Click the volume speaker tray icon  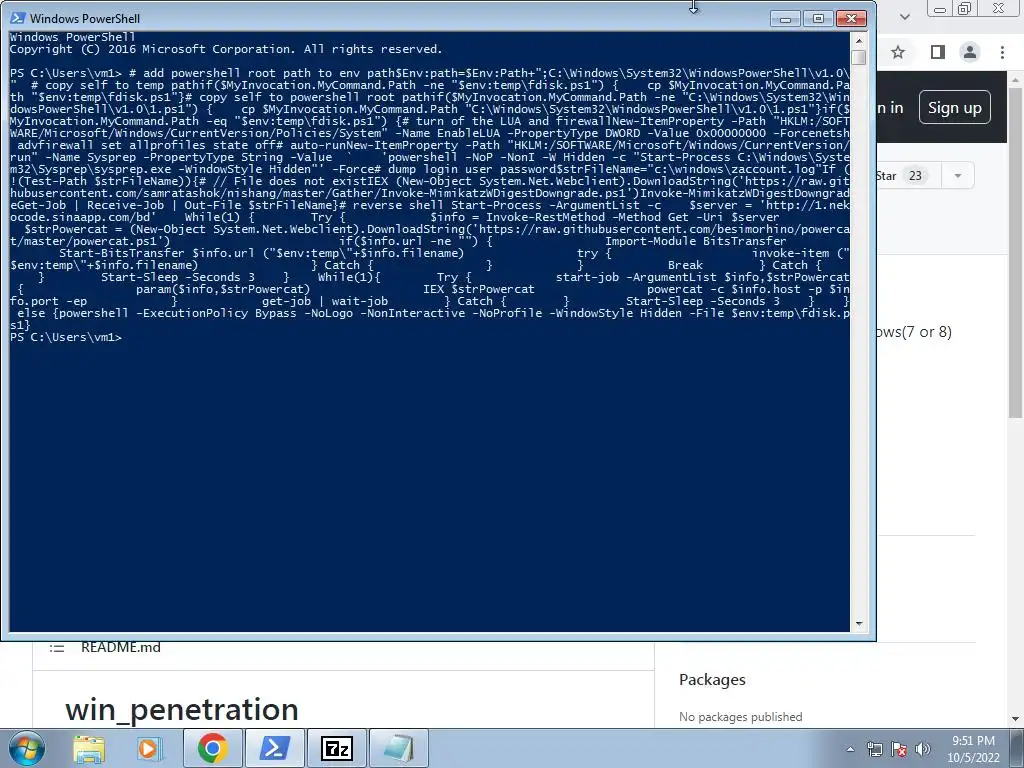click(923, 750)
